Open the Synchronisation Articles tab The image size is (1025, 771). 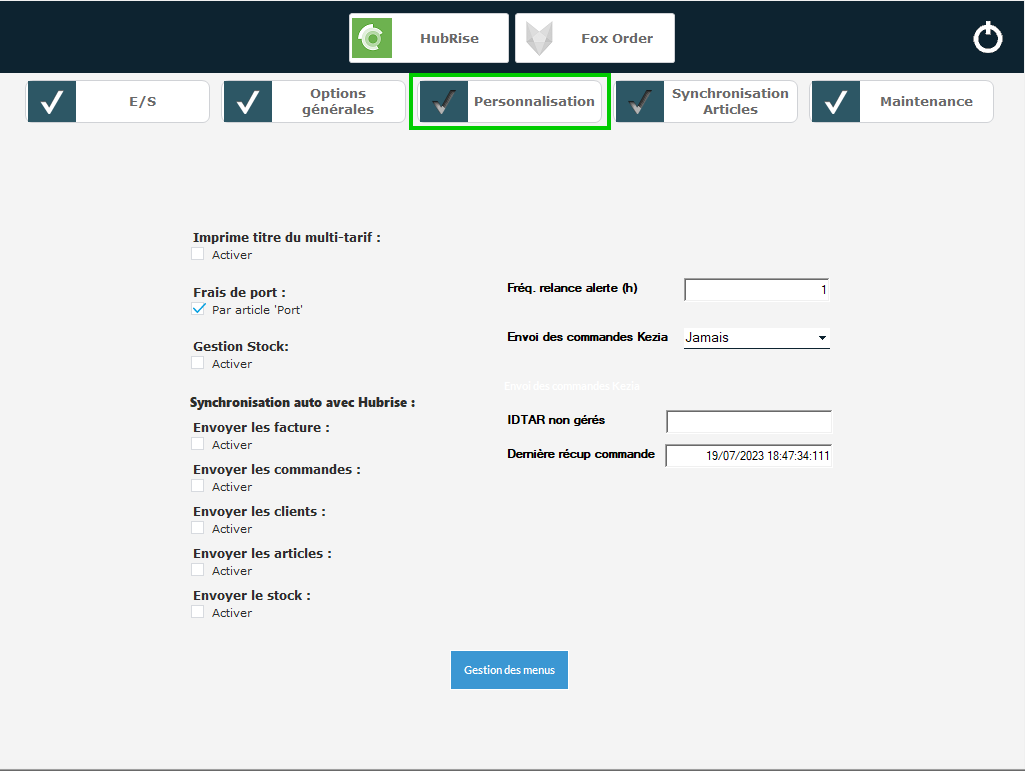click(729, 102)
